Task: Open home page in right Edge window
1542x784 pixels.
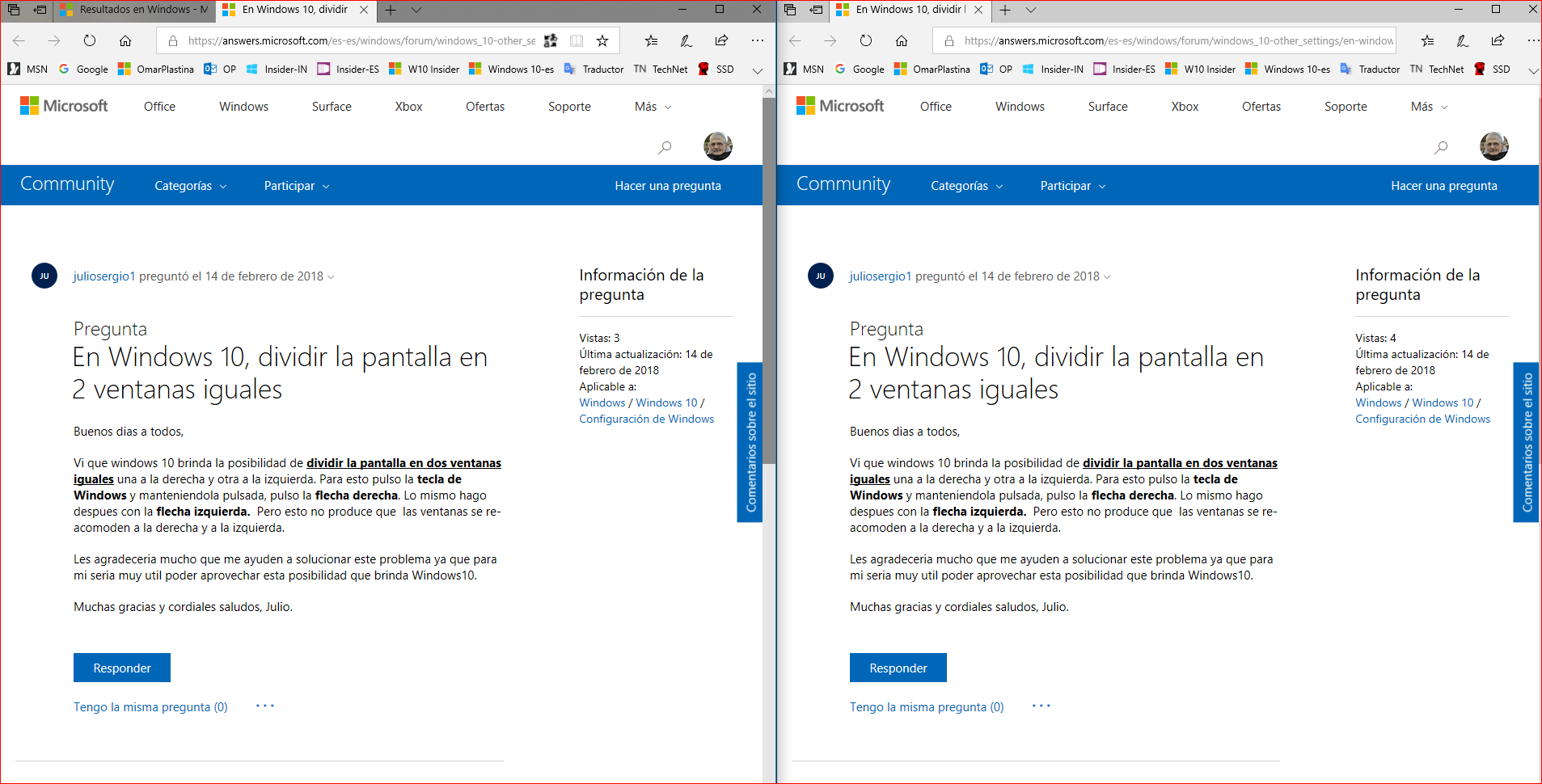Action: click(x=902, y=40)
